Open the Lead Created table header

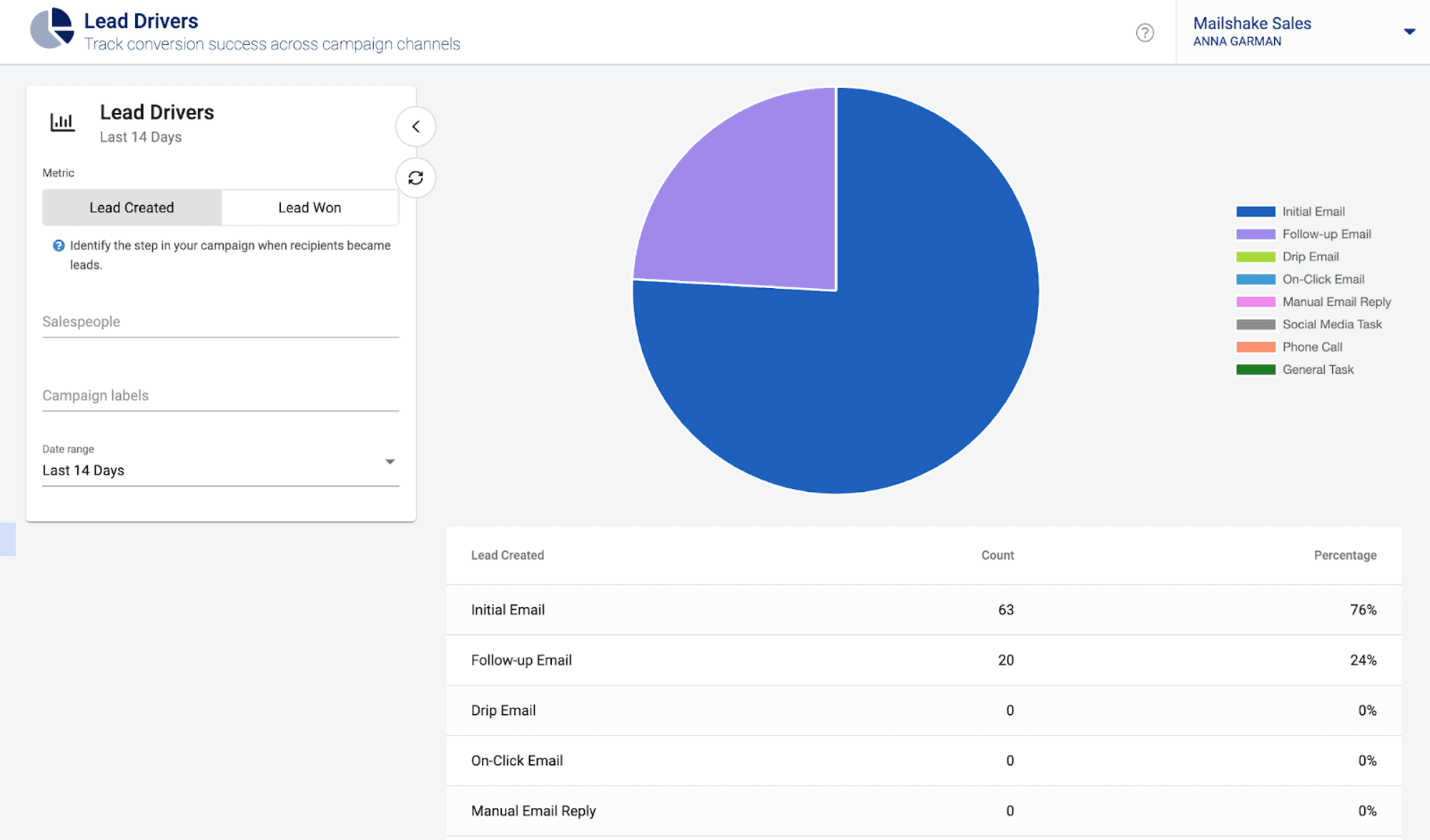coord(508,555)
